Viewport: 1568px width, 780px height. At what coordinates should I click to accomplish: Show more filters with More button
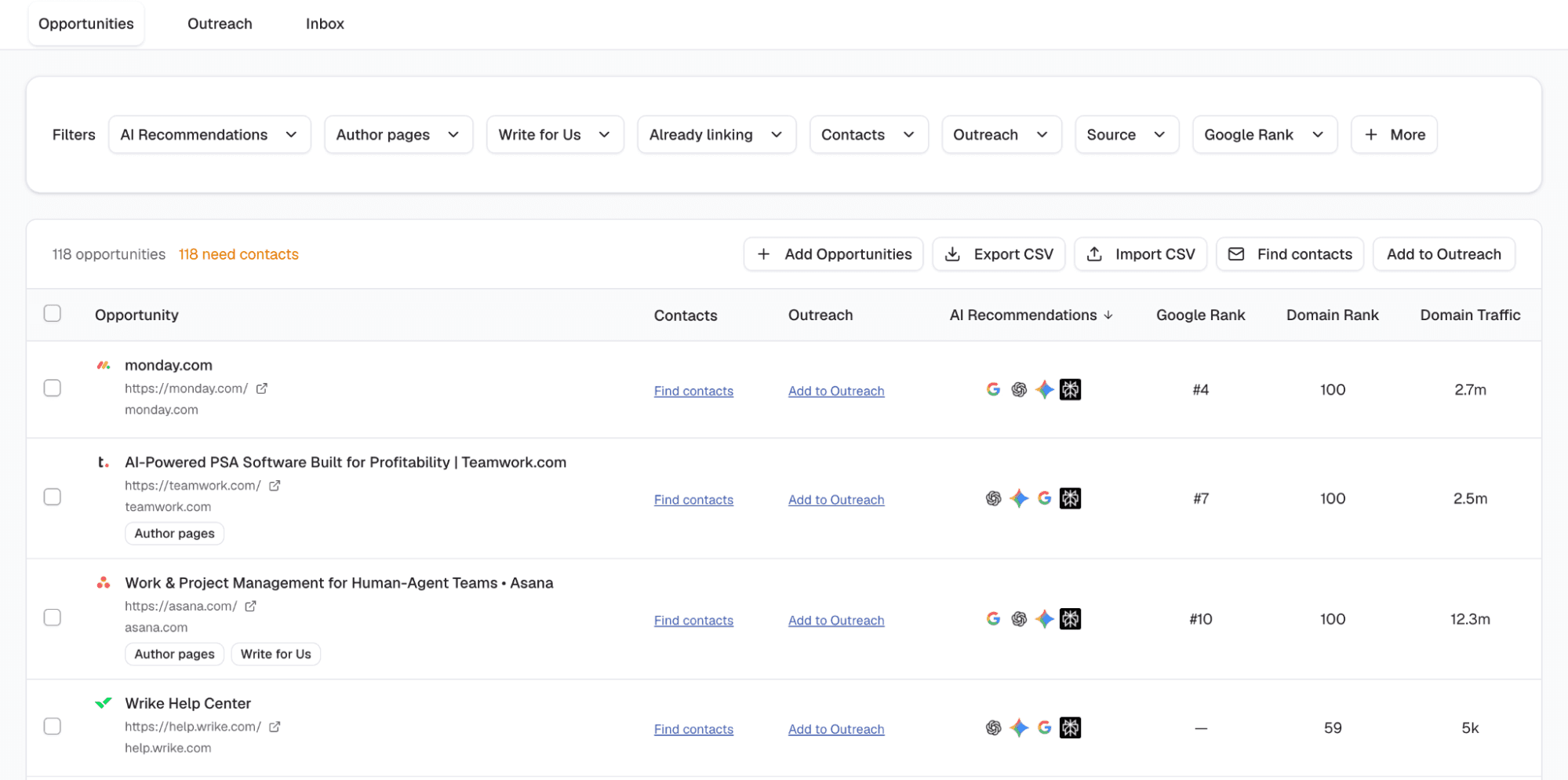click(1395, 135)
